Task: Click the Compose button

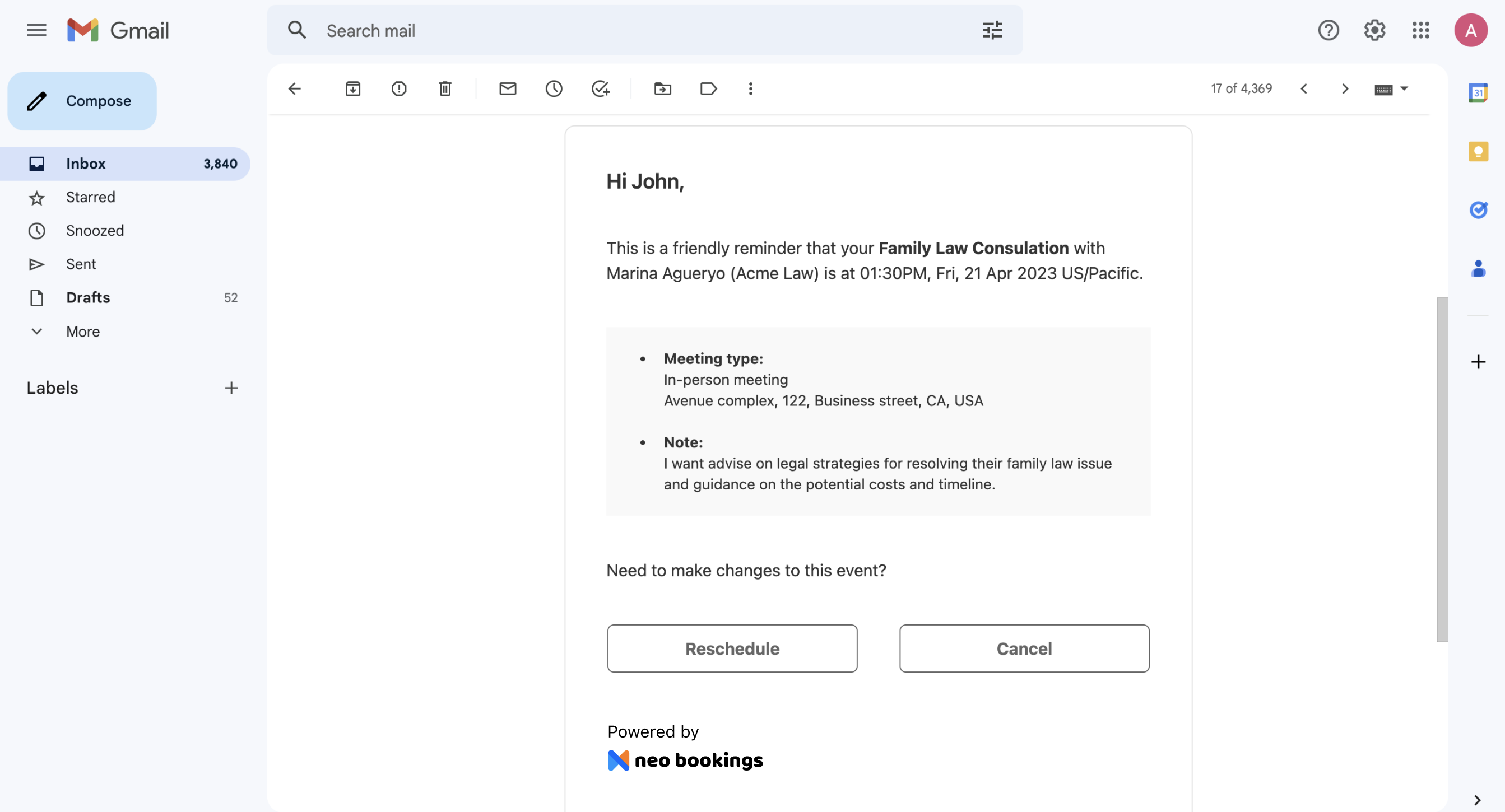Action: point(82,101)
